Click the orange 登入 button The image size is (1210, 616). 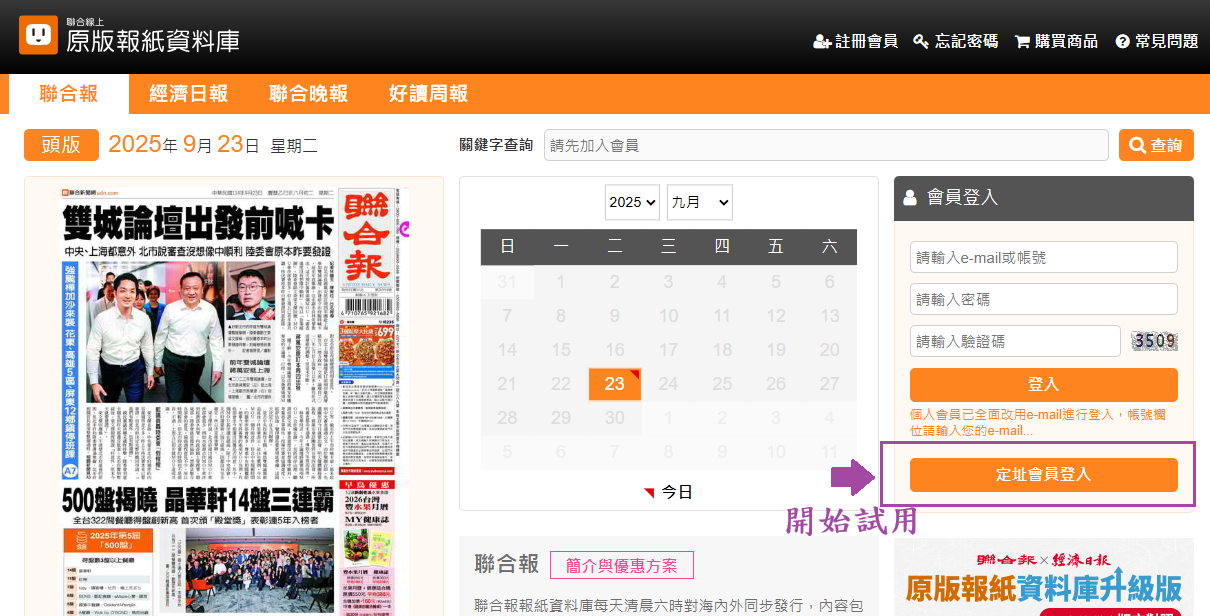point(1044,385)
